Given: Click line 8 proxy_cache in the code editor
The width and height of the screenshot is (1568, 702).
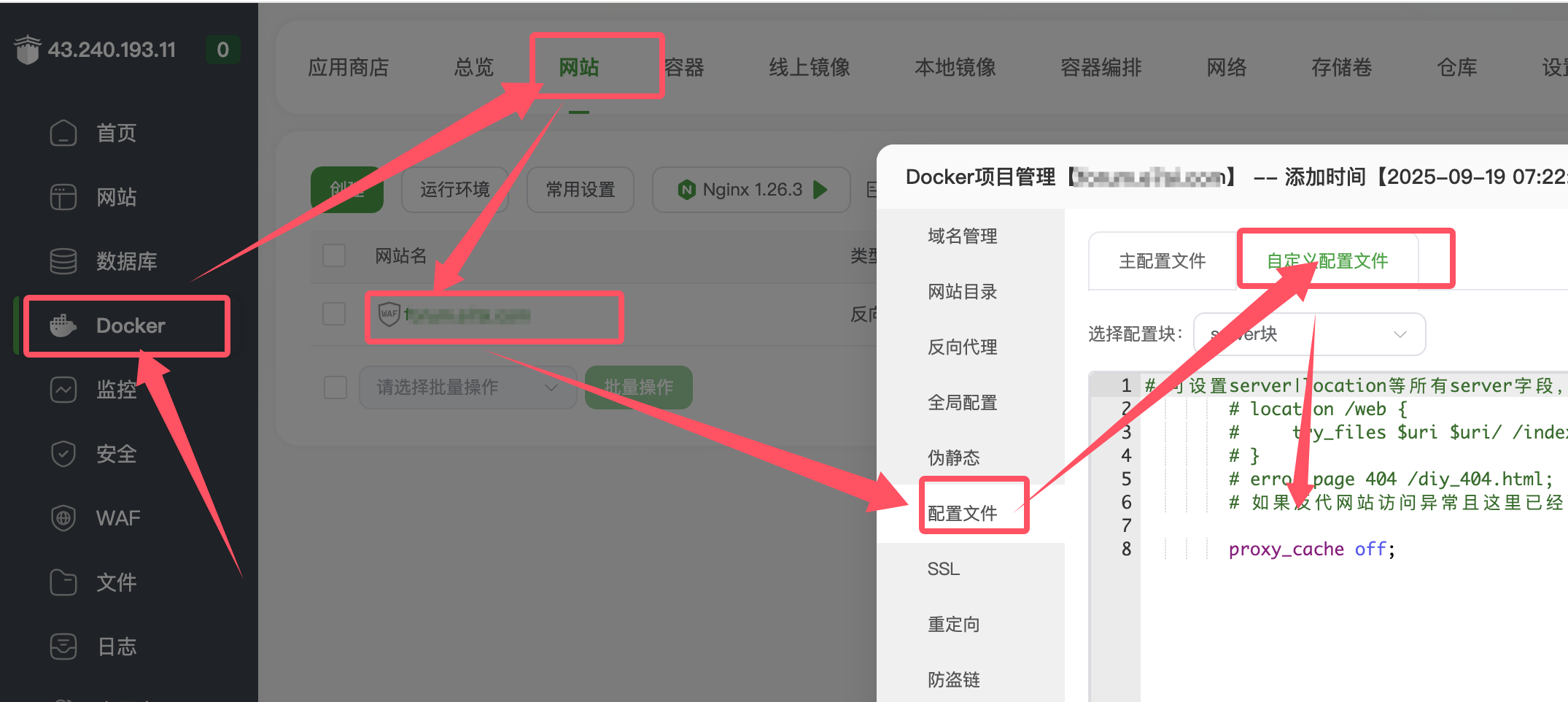Looking at the screenshot, I should [1286, 549].
